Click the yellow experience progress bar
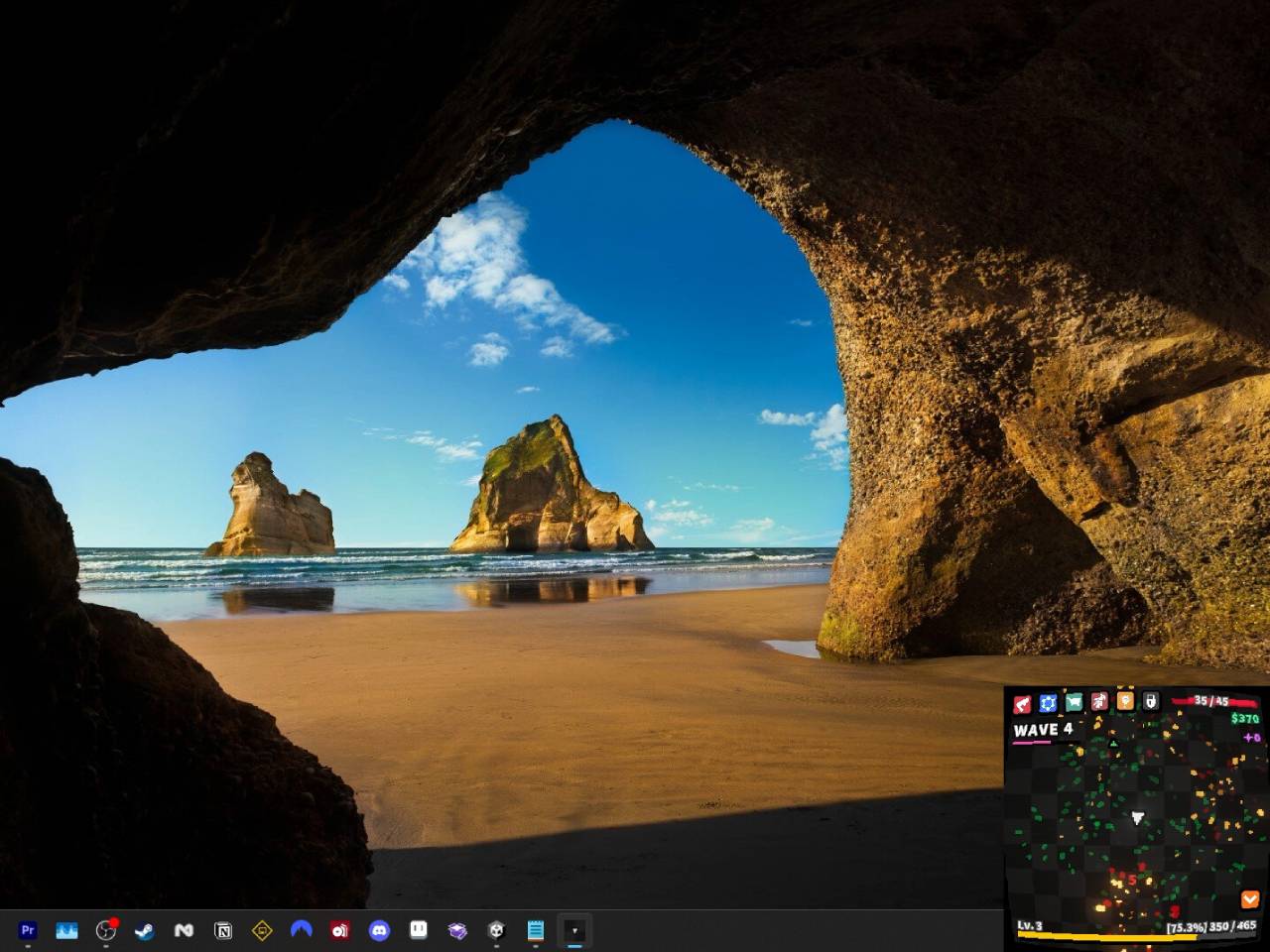This screenshot has width=1270, height=952. (1091, 935)
